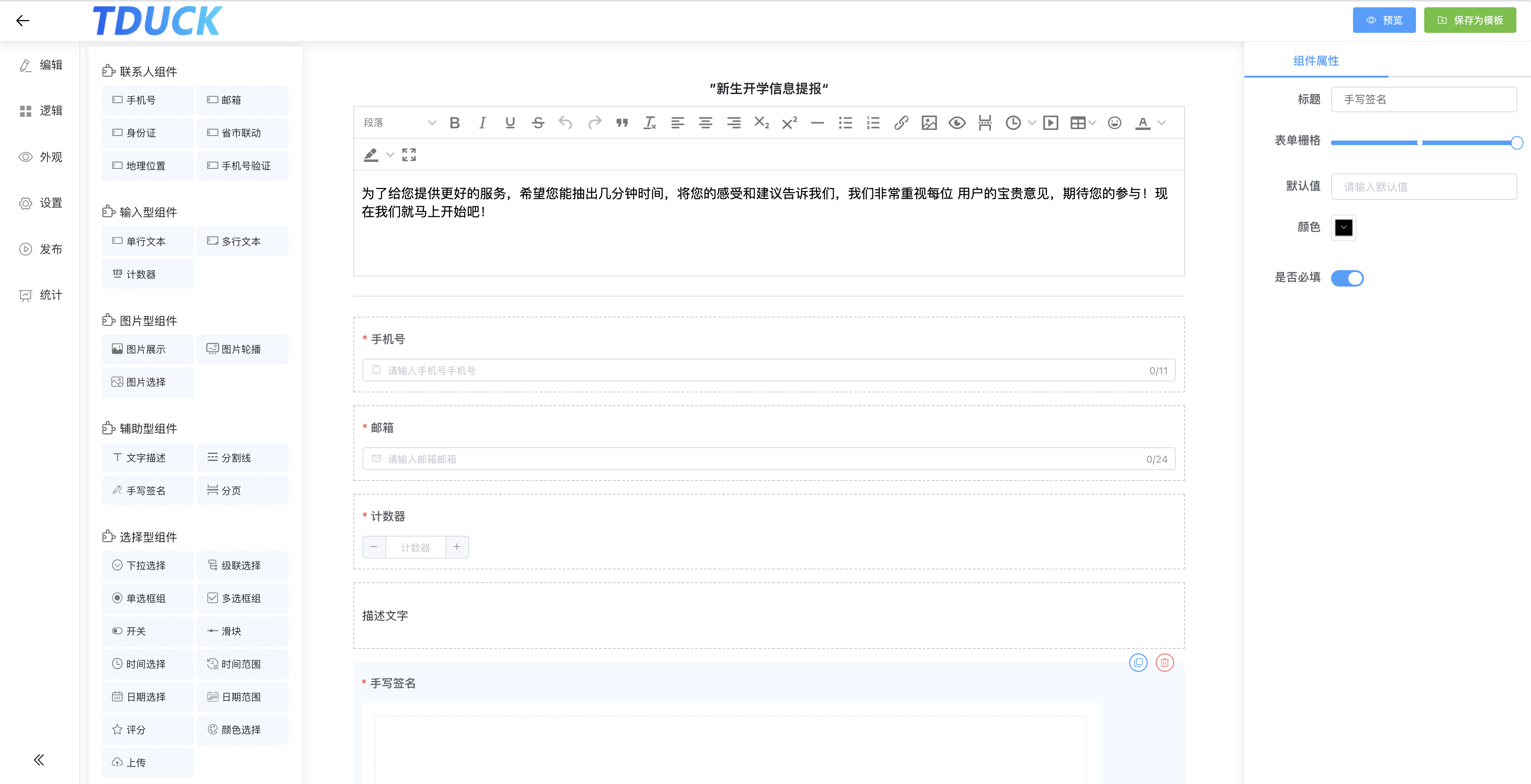Viewport: 1531px width, 784px height.
Task: Add the 单选框组 component
Action: click(147, 598)
